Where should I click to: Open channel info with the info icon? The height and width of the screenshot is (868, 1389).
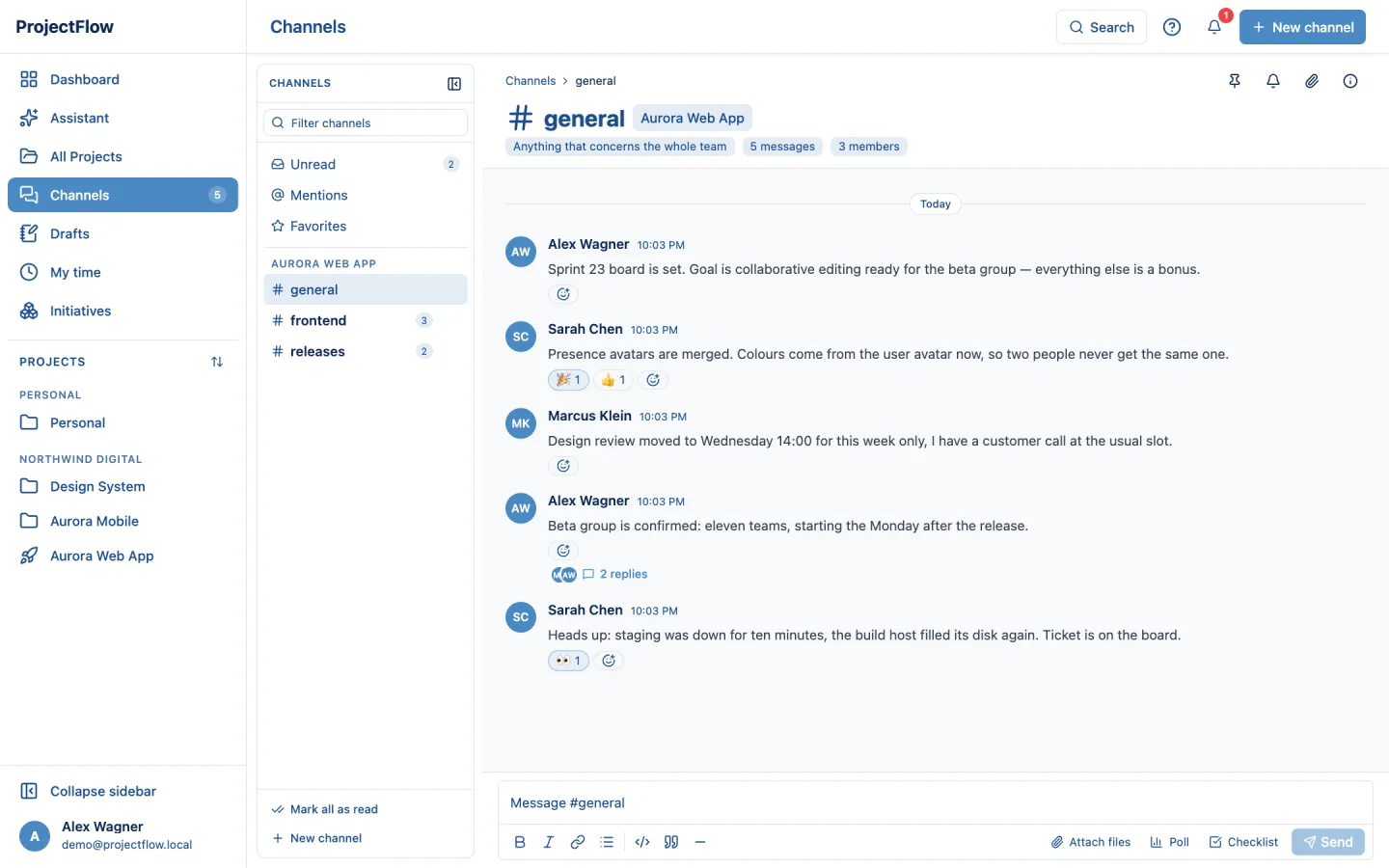[1350, 81]
